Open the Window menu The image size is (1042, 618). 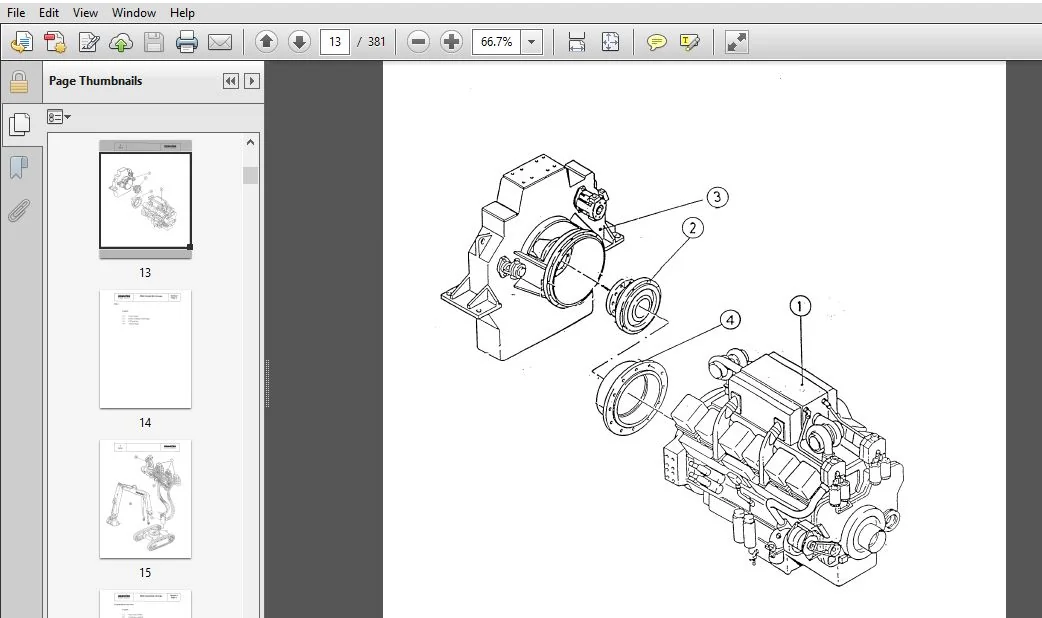(x=134, y=13)
